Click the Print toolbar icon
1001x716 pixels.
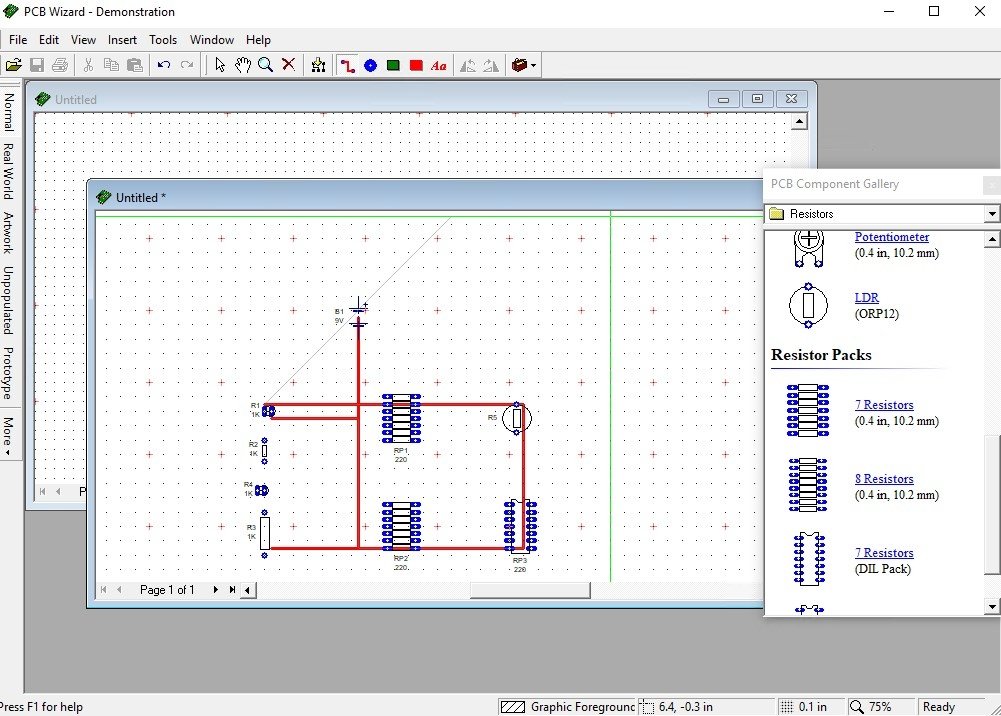tap(59, 65)
